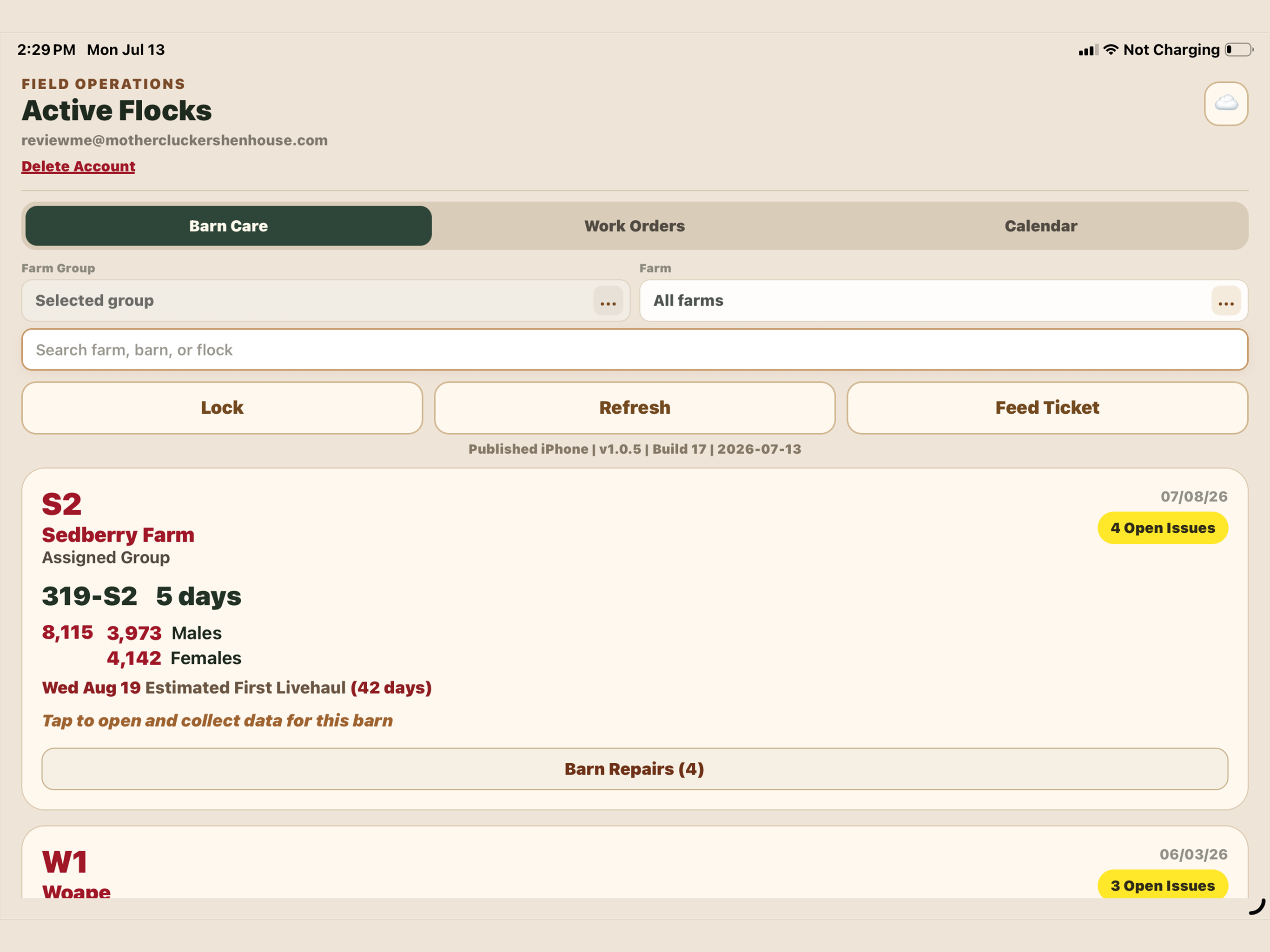Tap the cellular signal bars

pyautogui.click(x=1088, y=51)
